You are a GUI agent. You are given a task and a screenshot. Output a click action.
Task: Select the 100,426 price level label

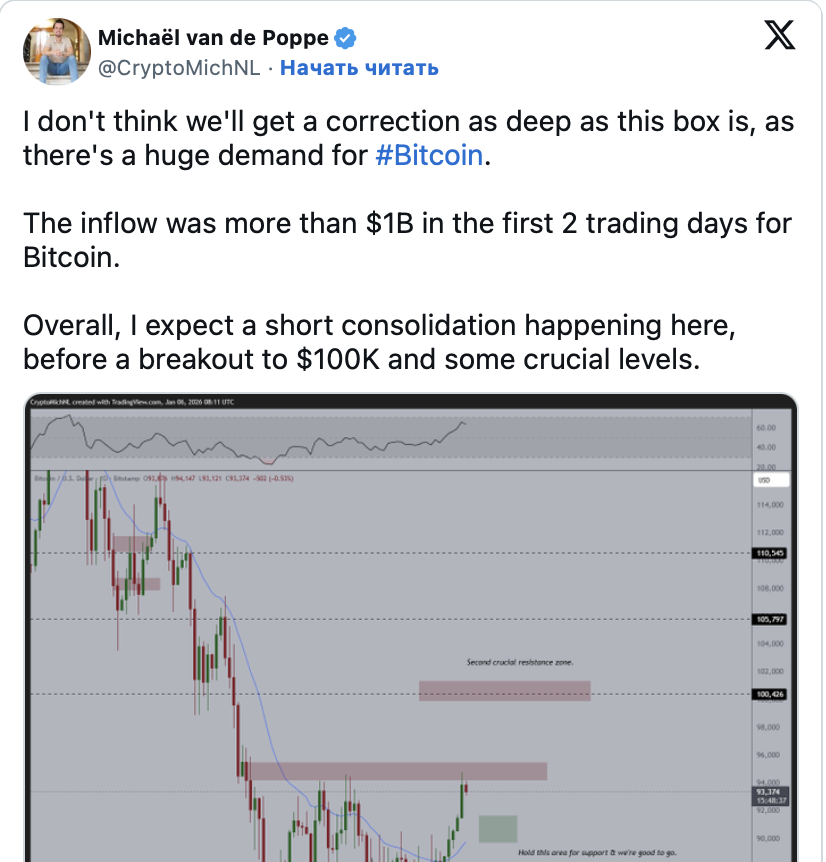(768, 694)
